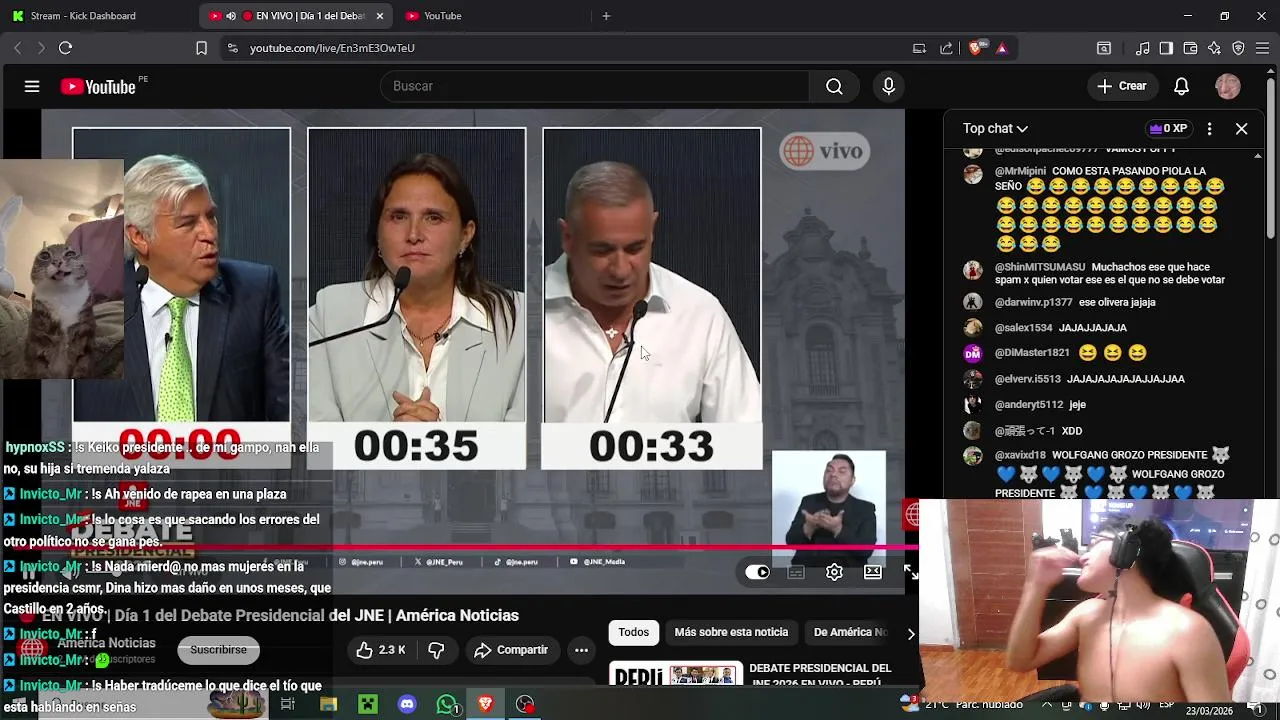Click the search magnifier button
The image size is (1280, 720).
834,86
